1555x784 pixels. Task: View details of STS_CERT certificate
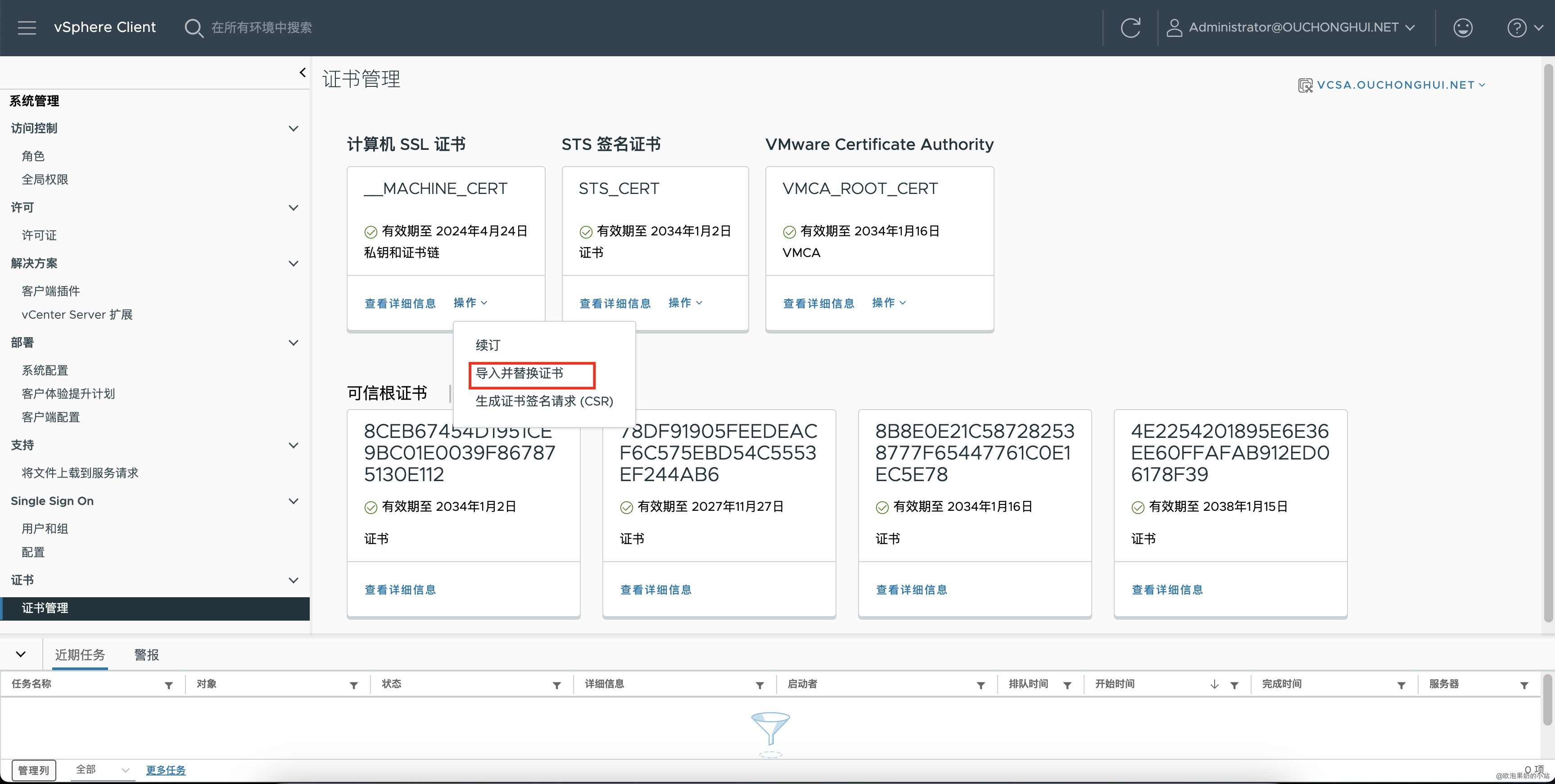coord(615,304)
